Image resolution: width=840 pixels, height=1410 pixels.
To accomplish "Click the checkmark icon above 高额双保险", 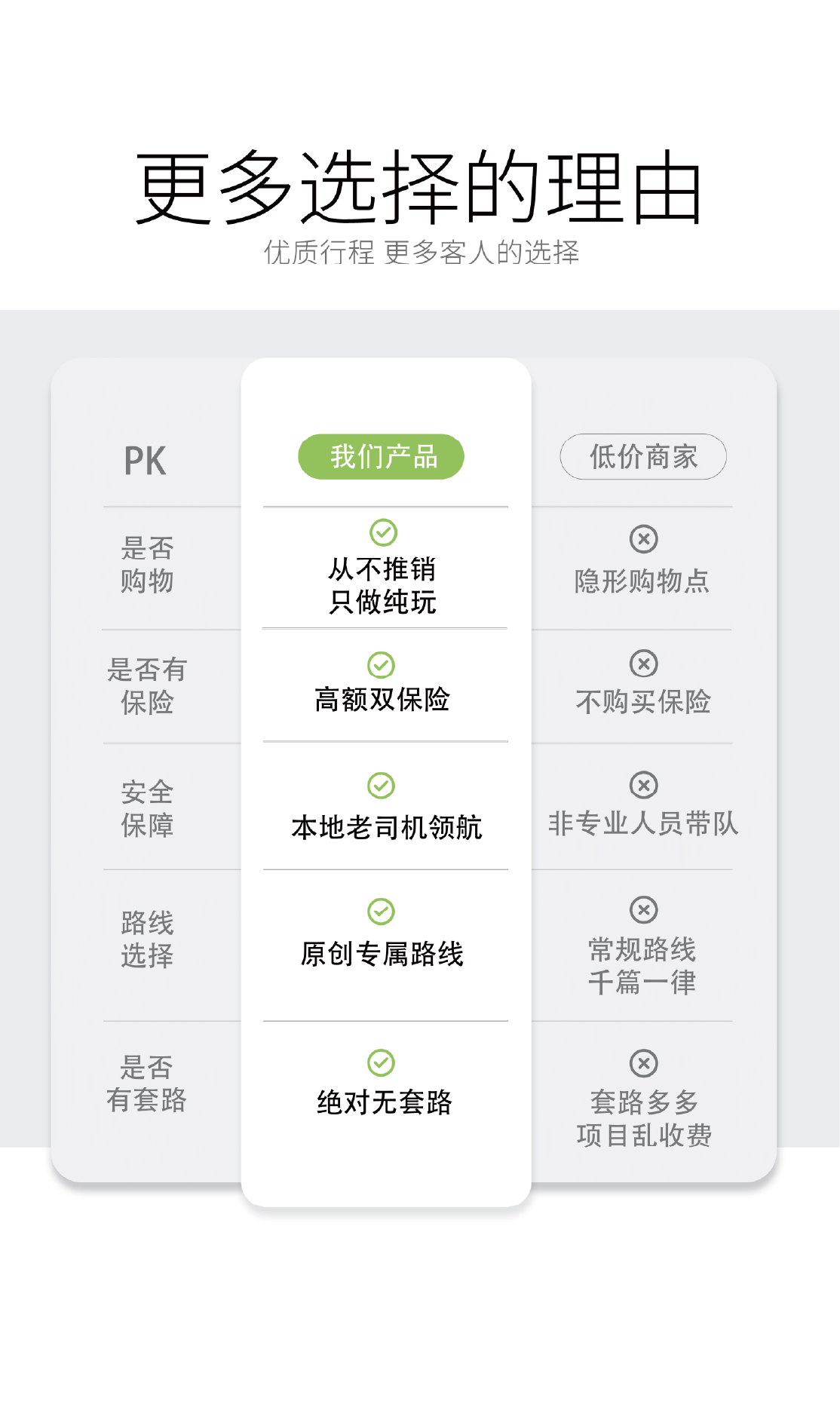I will pyautogui.click(x=381, y=665).
